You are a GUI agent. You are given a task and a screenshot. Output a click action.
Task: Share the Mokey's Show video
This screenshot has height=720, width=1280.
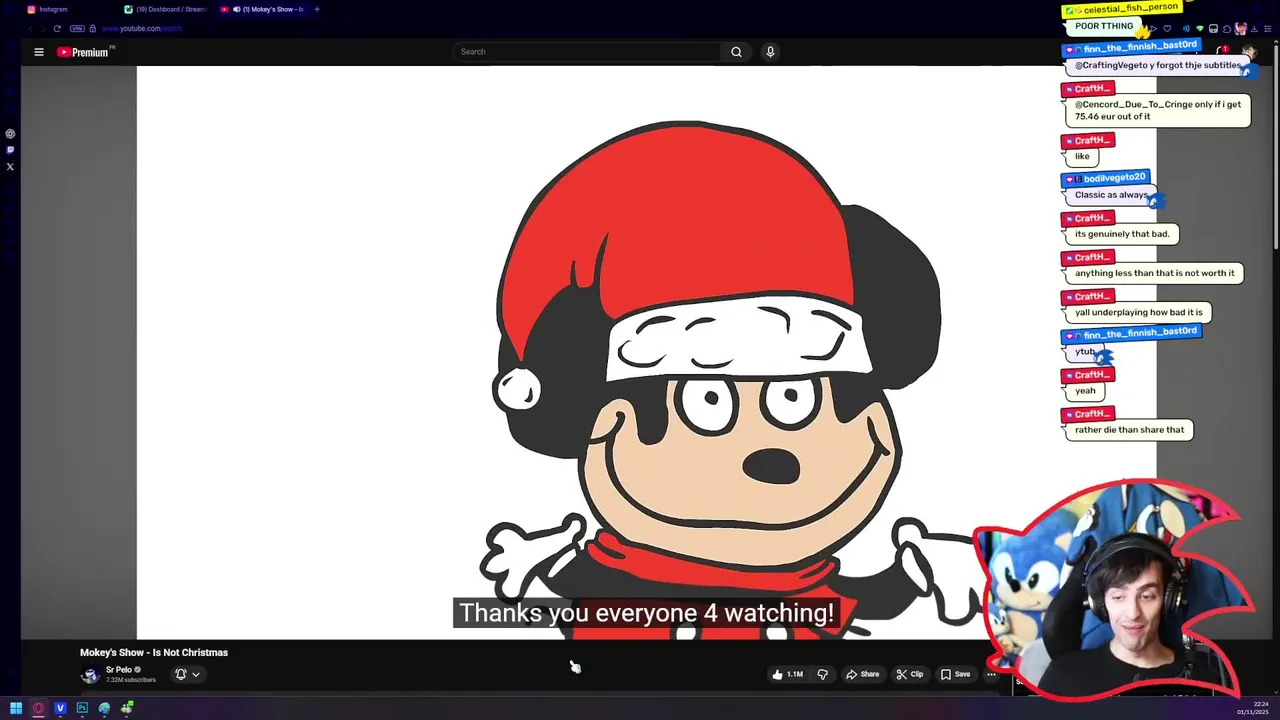click(x=862, y=674)
